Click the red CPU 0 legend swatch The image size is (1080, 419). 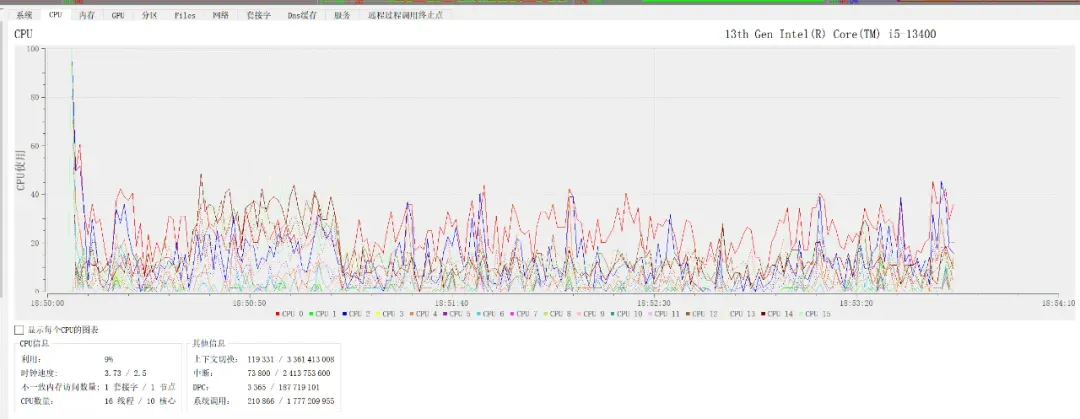tap(278, 314)
